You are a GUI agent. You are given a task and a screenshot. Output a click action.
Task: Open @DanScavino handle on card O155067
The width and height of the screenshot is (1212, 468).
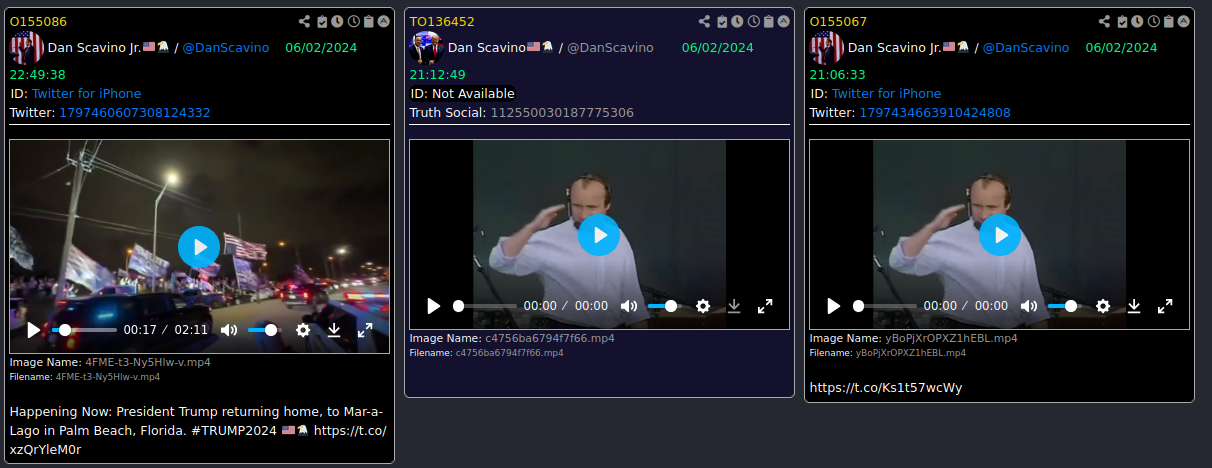(x=1026, y=48)
